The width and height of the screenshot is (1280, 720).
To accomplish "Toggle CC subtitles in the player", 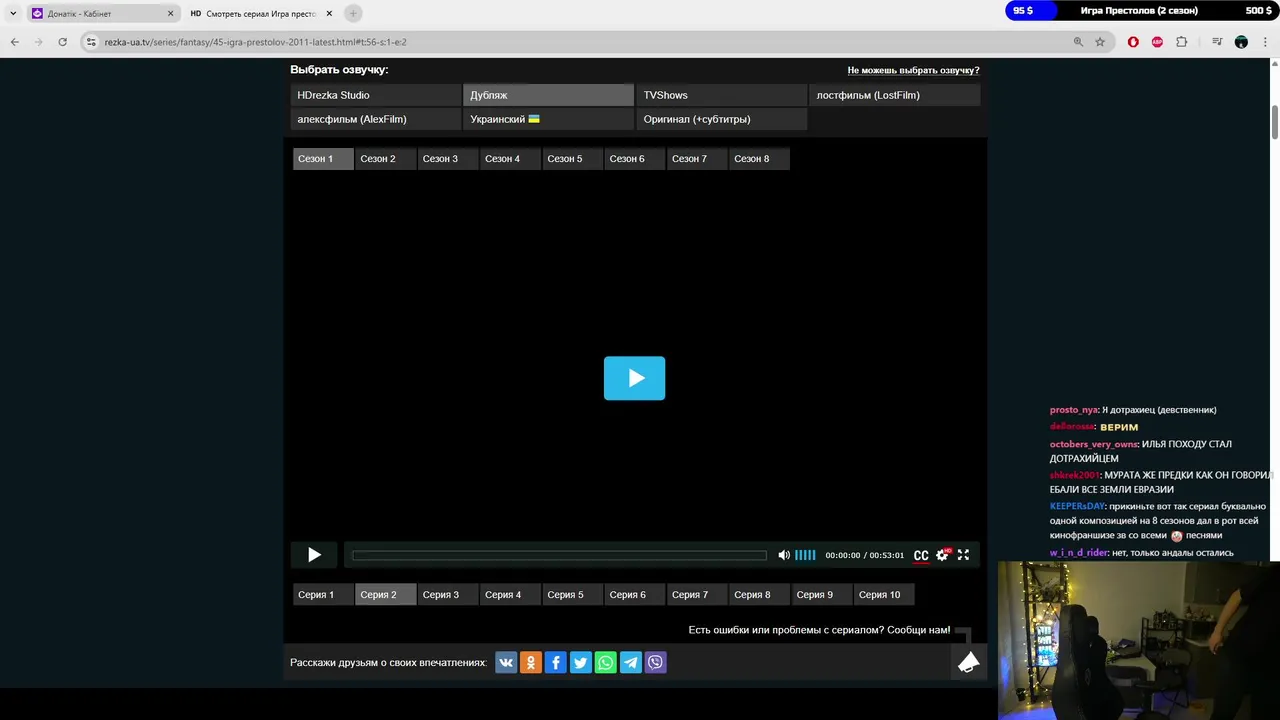I will click(x=921, y=555).
